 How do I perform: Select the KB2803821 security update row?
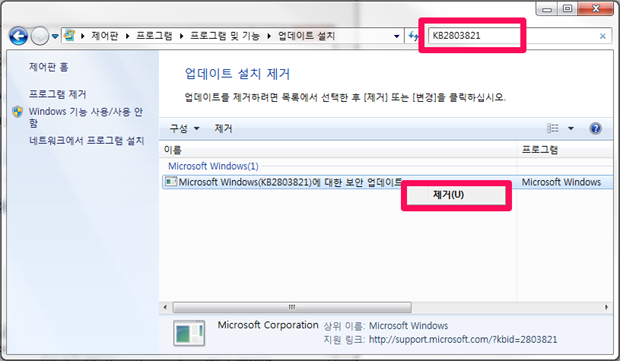(388, 182)
